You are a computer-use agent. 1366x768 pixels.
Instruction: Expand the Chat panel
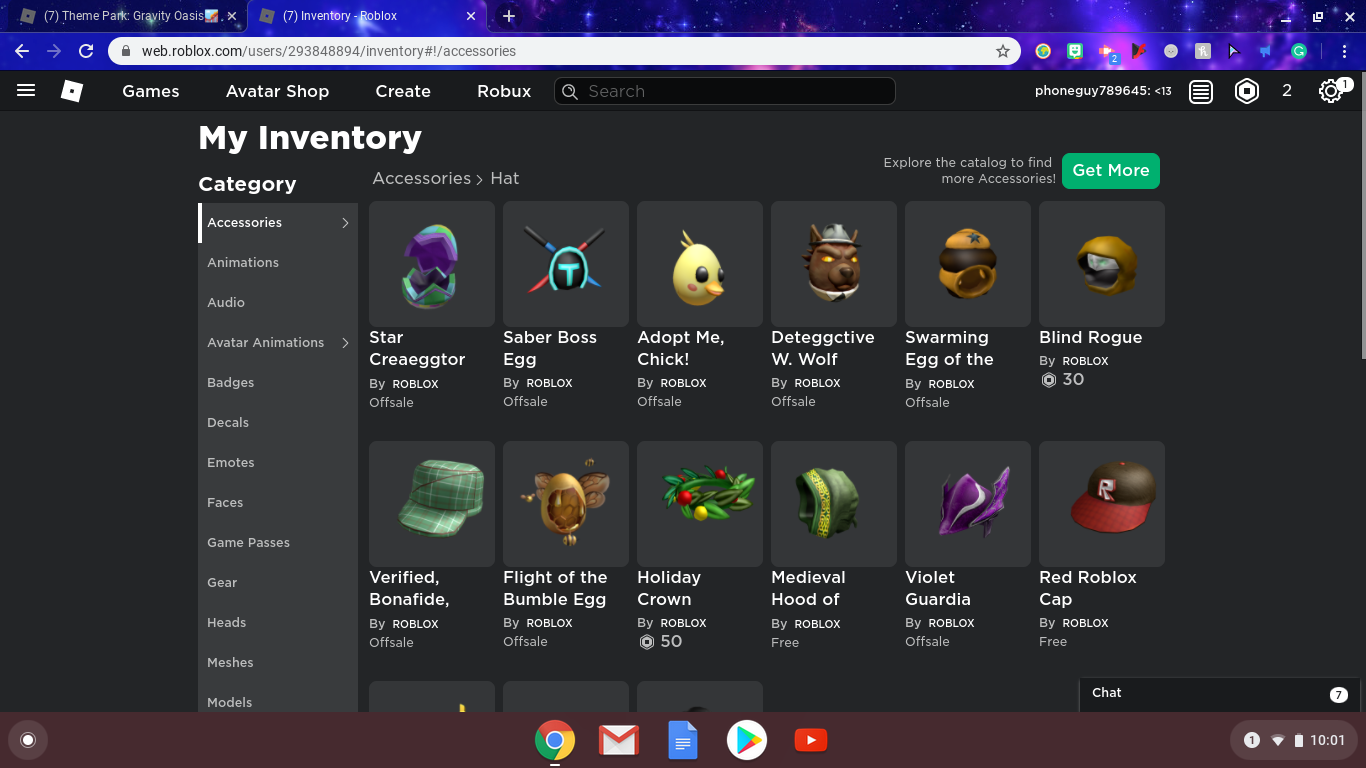(x=1221, y=693)
